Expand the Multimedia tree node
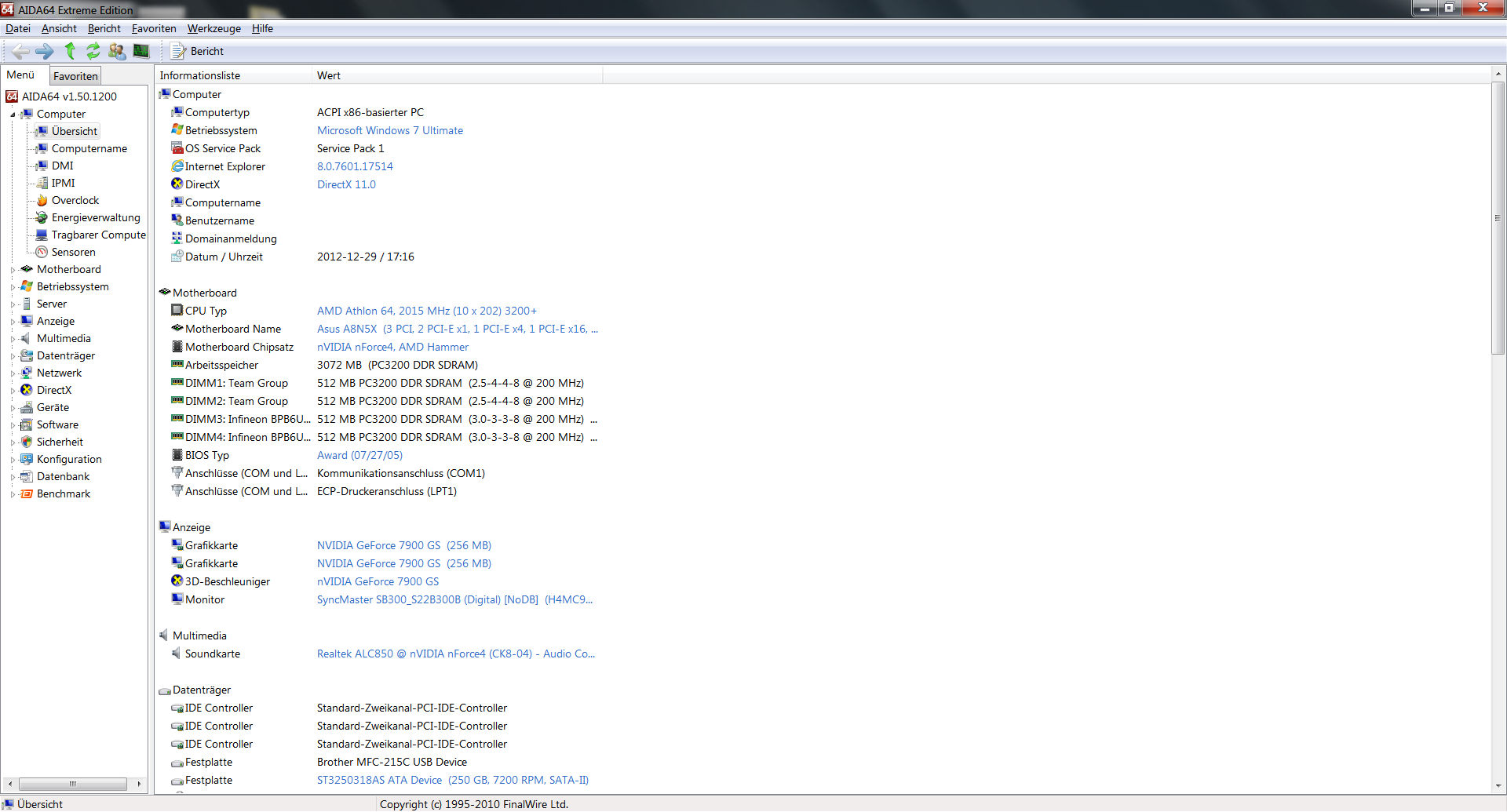The height and width of the screenshot is (812, 1507). coord(13,339)
